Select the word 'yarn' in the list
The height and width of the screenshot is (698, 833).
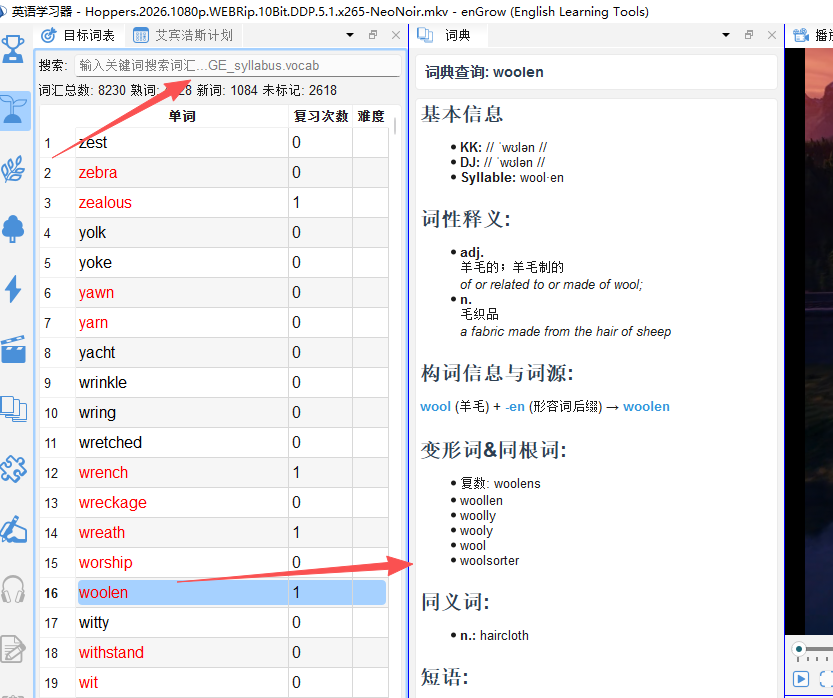182,323
